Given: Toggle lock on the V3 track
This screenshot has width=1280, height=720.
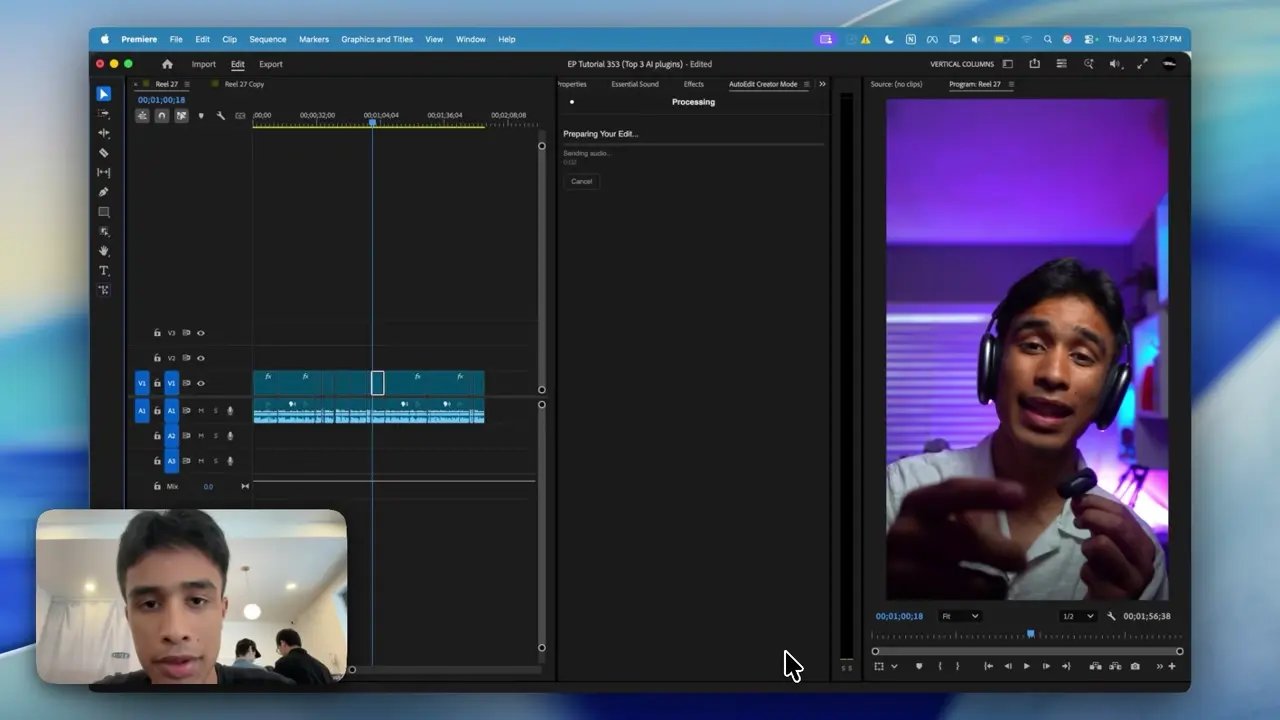Looking at the screenshot, I should click(x=157, y=333).
